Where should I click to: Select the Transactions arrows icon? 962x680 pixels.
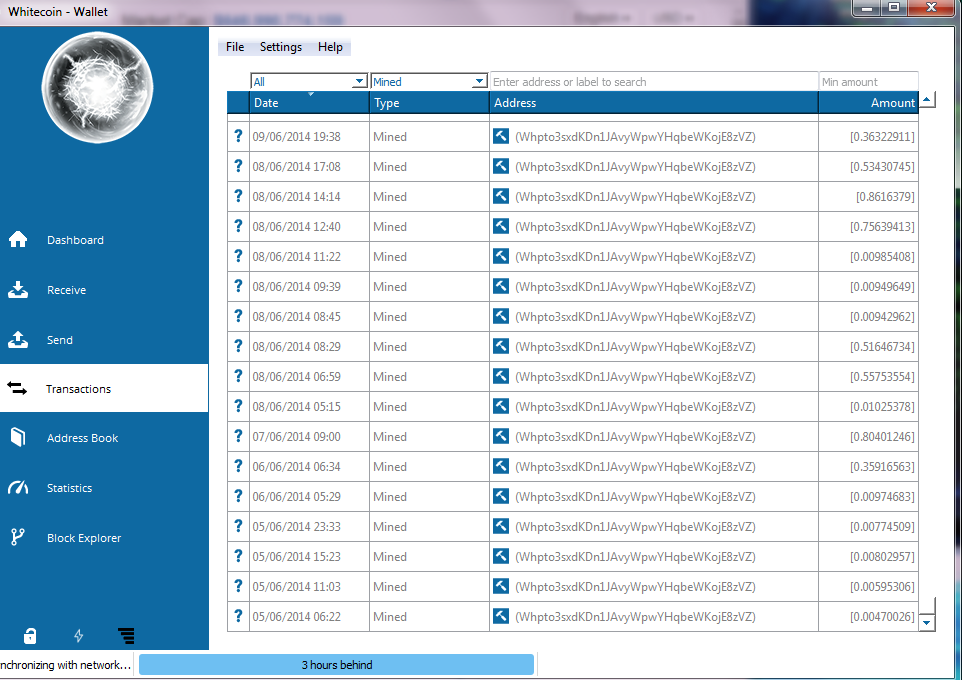pos(17,388)
